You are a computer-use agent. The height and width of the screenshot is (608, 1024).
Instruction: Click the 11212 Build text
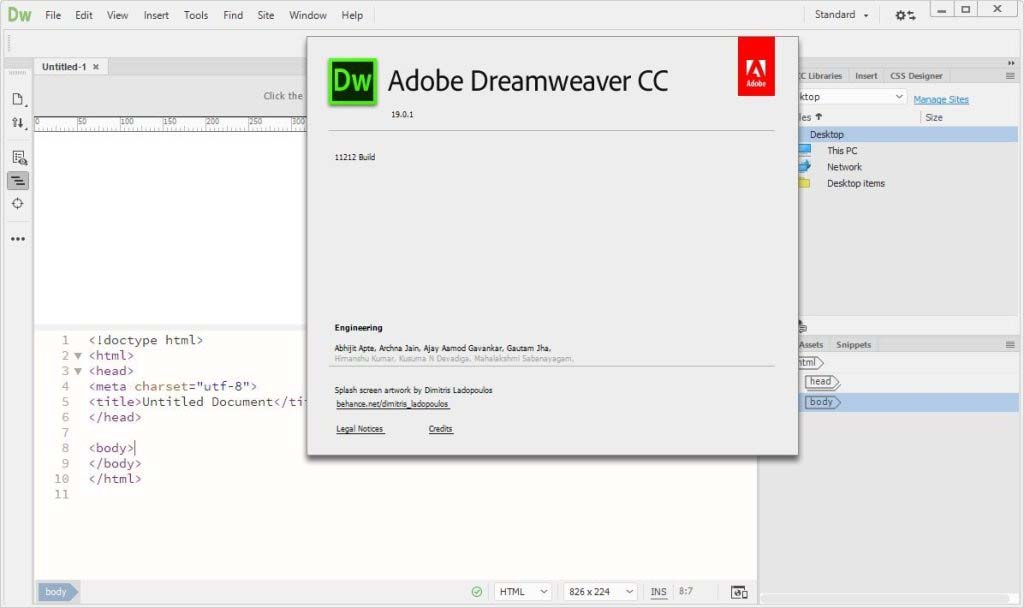355,157
